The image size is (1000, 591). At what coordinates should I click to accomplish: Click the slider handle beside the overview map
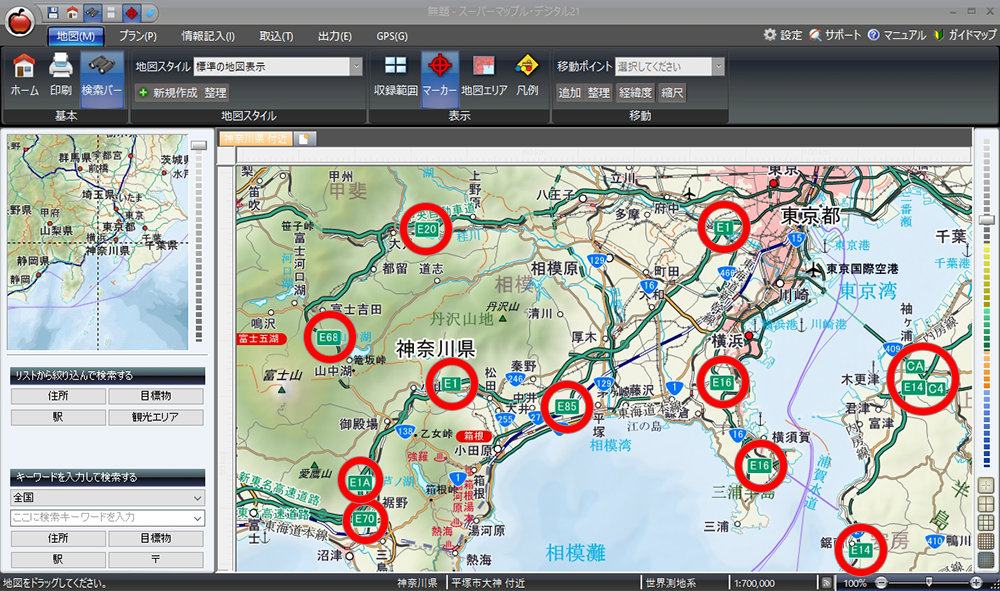point(199,145)
